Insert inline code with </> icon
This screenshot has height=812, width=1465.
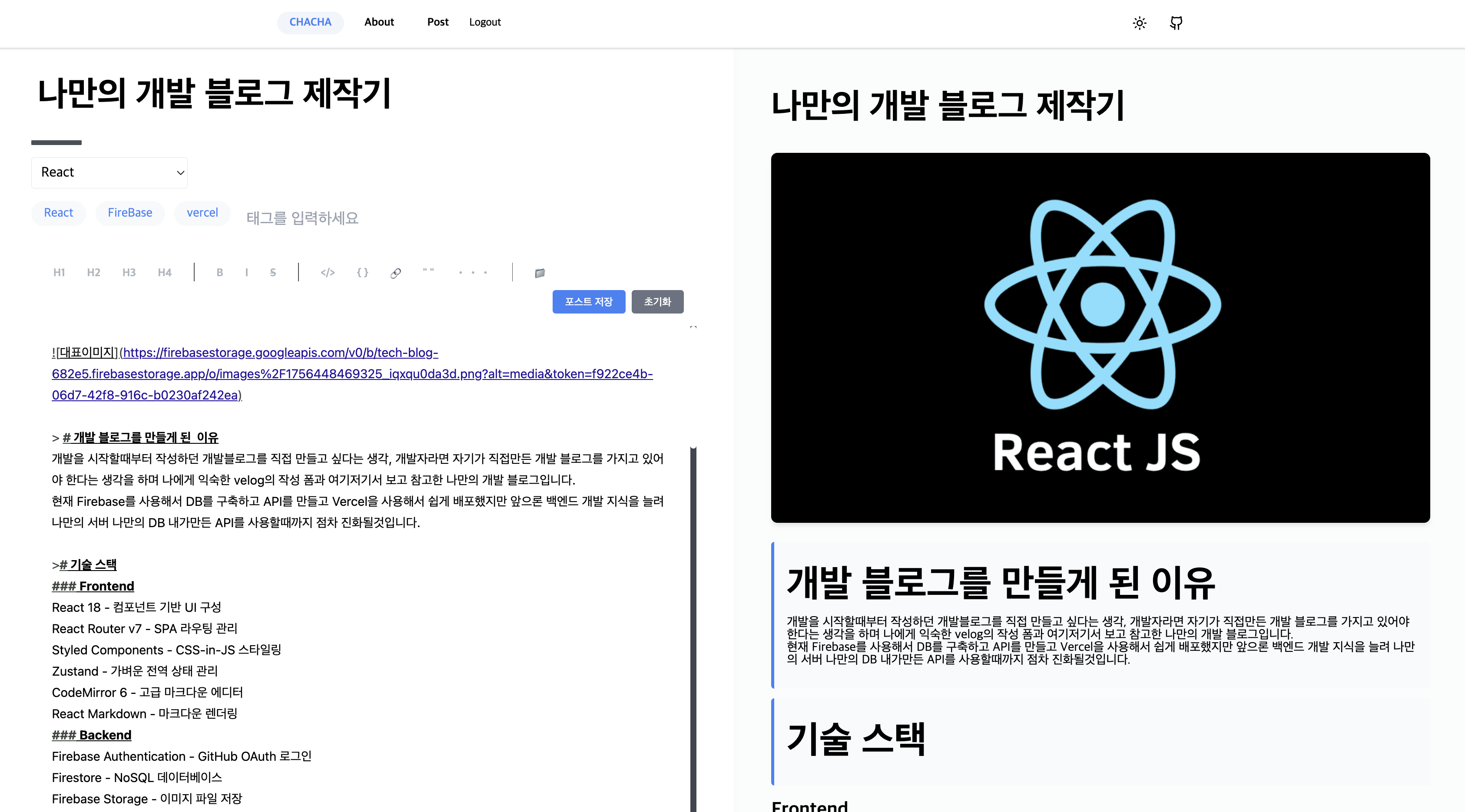328,272
